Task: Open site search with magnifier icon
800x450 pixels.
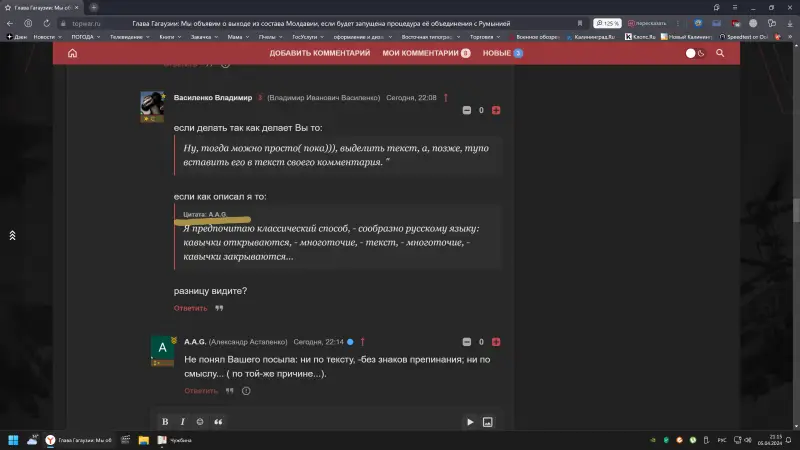Action: [720, 53]
